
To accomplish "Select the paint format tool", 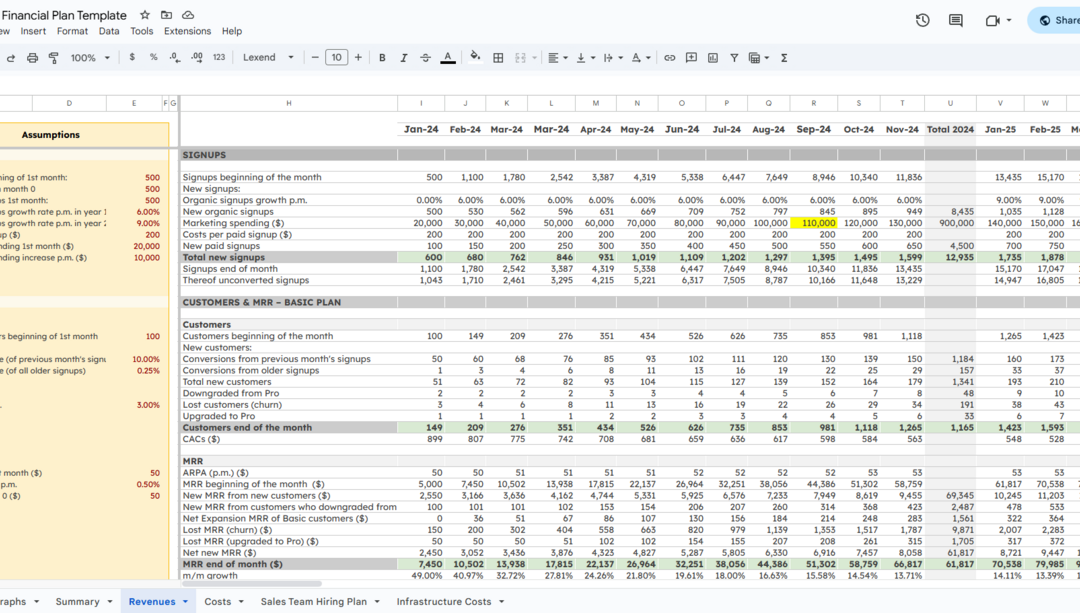I will click(x=54, y=58).
